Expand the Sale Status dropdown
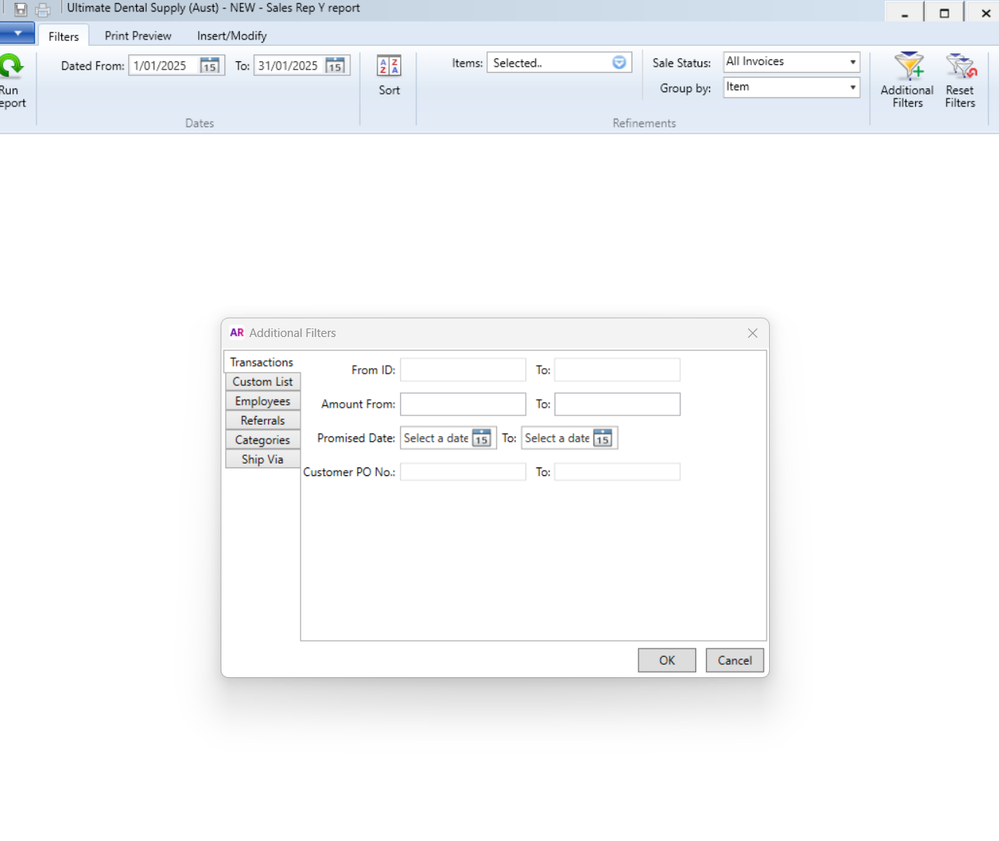This screenshot has height=841, width=999. click(x=852, y=62)
